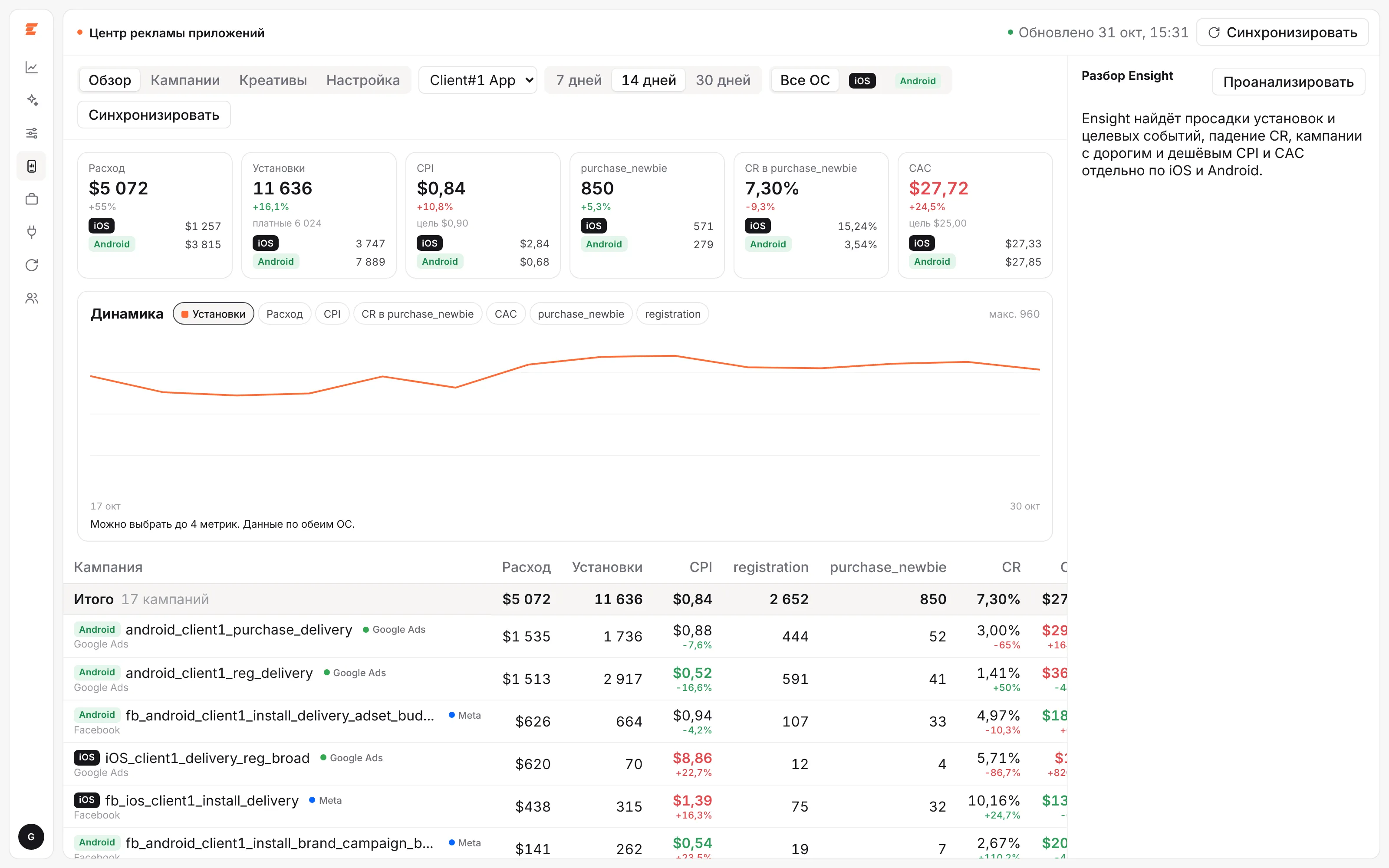The width and height of the screenshot is (1389, 868).
Task: Open the users sidebar icon
Action: coord(32,298)
